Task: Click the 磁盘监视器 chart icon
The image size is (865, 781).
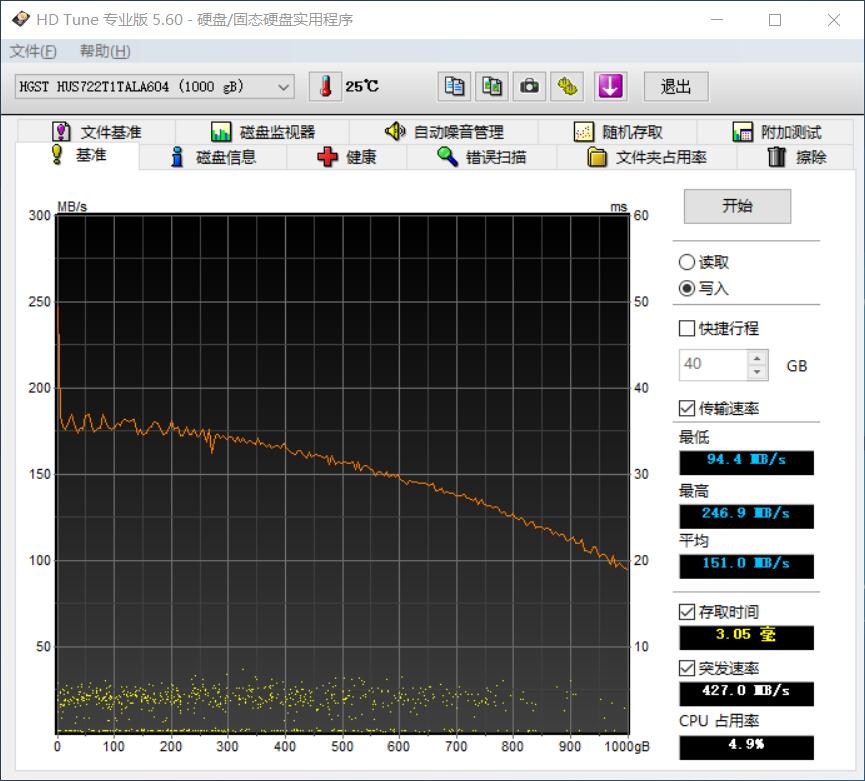Action: tap(221, 132)
